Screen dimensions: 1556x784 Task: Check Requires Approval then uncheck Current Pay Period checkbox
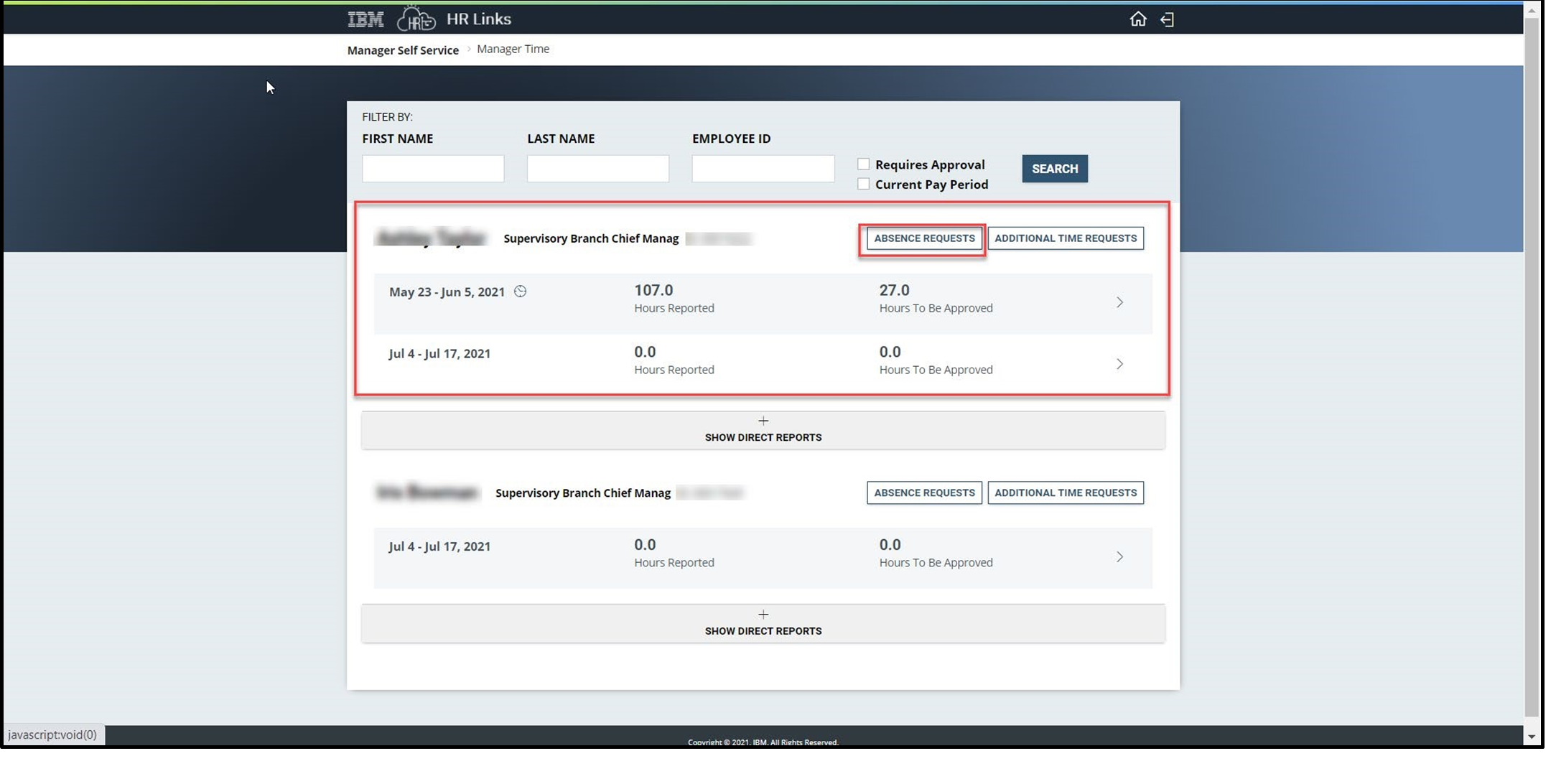coord(863,184)
